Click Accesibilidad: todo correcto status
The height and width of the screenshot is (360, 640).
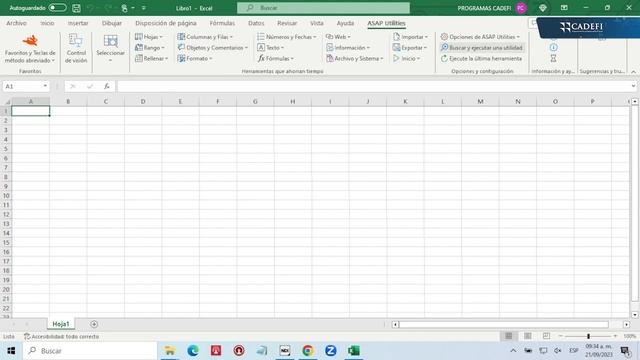tap(61, 336)
